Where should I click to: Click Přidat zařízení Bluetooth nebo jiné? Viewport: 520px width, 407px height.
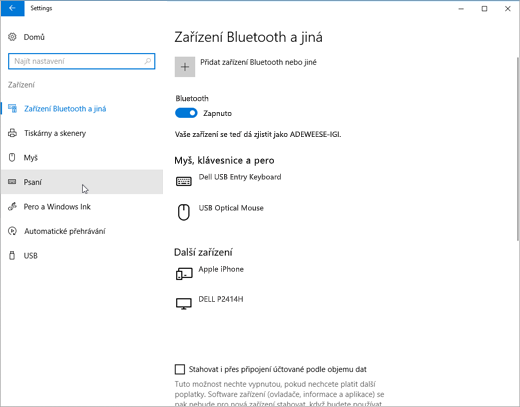pyautogui.click(x=258, y=62)
